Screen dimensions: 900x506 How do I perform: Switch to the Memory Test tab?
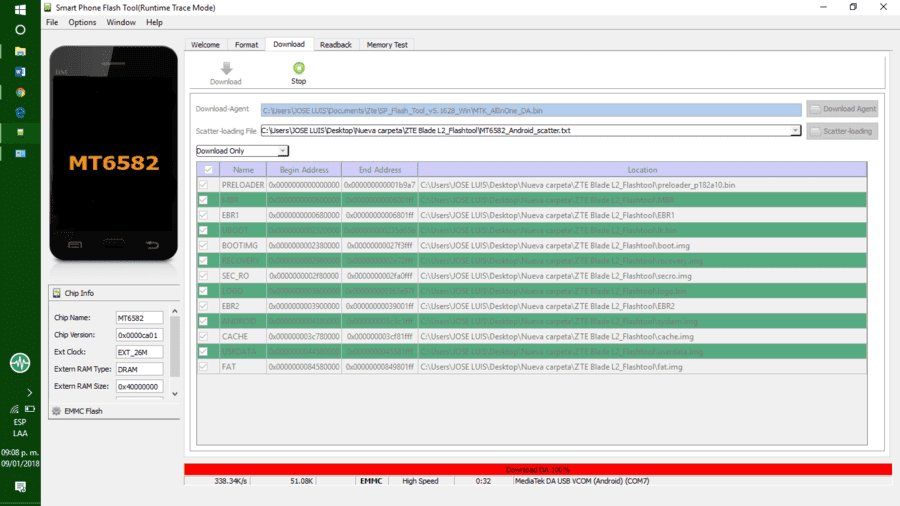point(387,45)
